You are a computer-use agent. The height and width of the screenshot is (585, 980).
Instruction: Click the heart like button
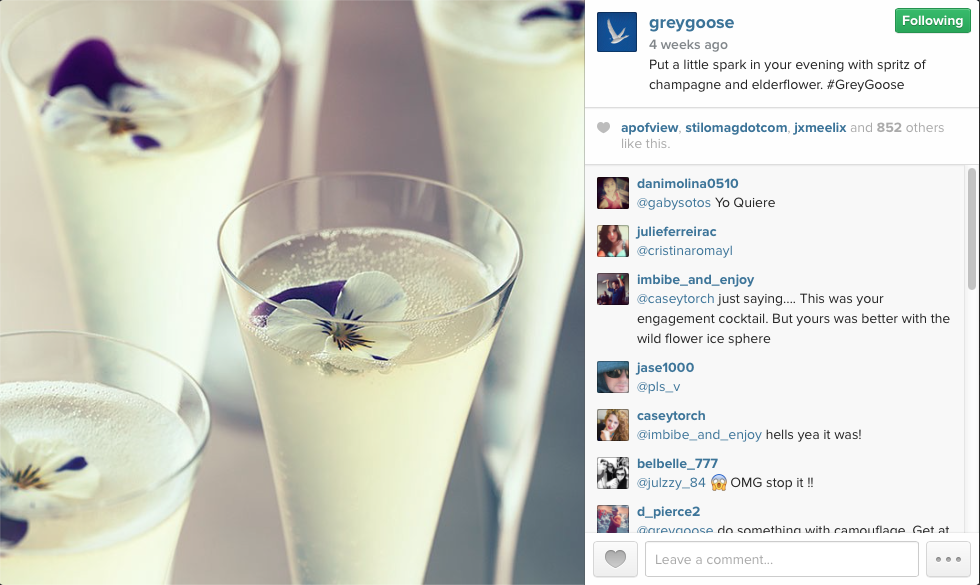coord(615,559)
